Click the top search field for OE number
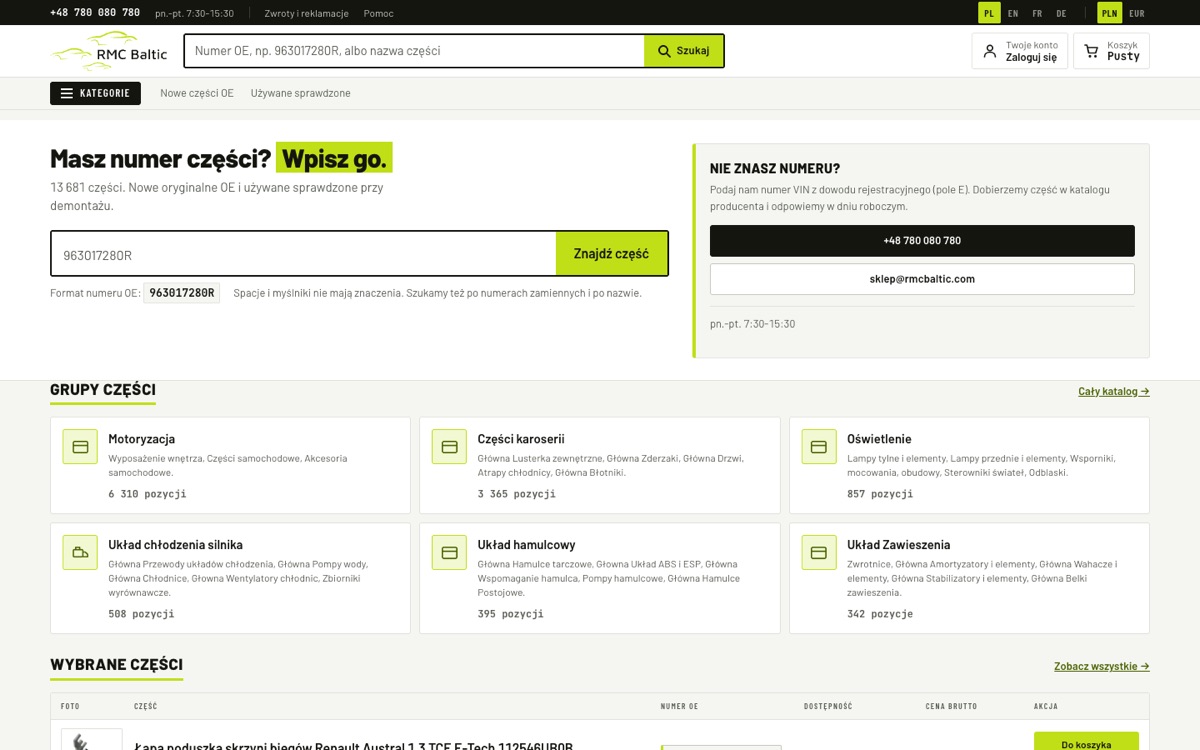 (x=414, y=51)
